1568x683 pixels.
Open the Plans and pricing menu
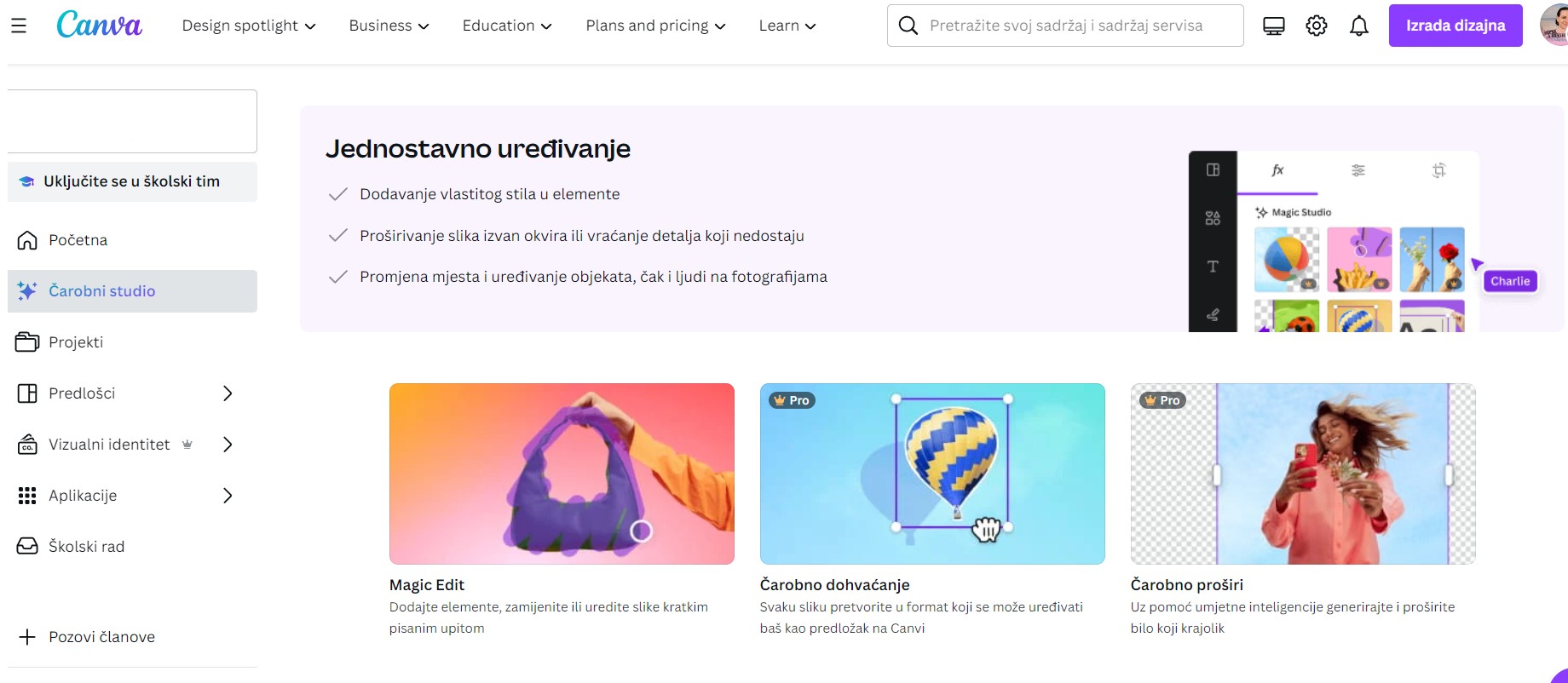655,26
